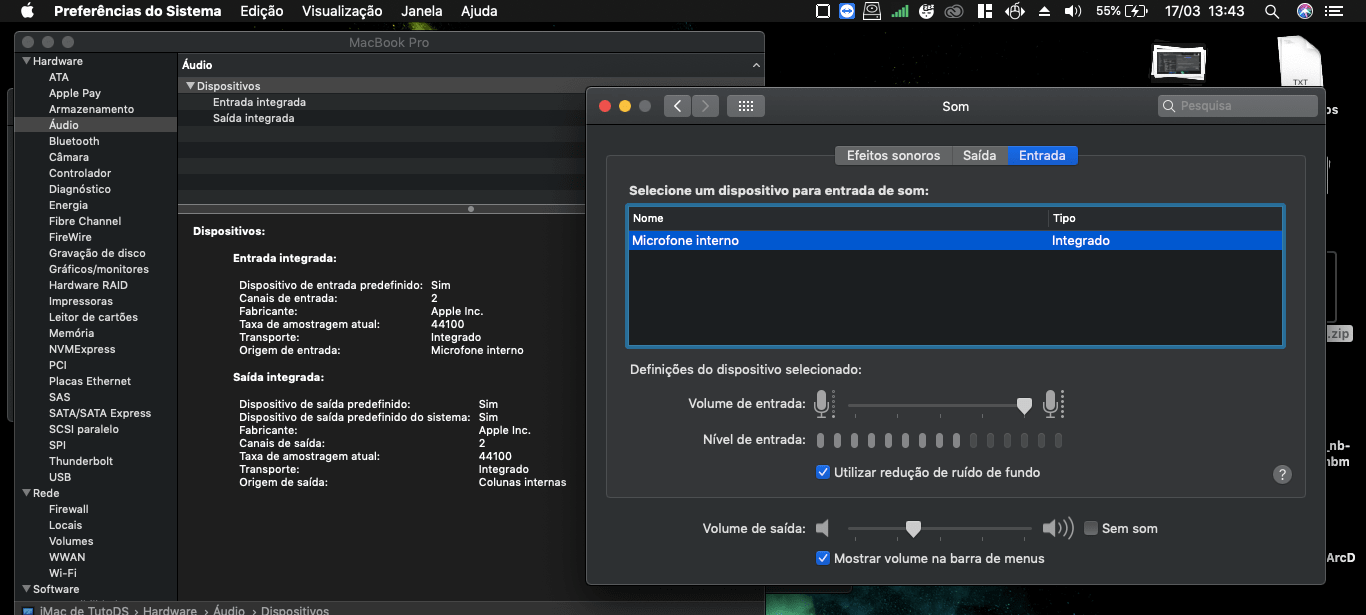
Task: Click the output volume speaker icon
Action: point(824,528)
